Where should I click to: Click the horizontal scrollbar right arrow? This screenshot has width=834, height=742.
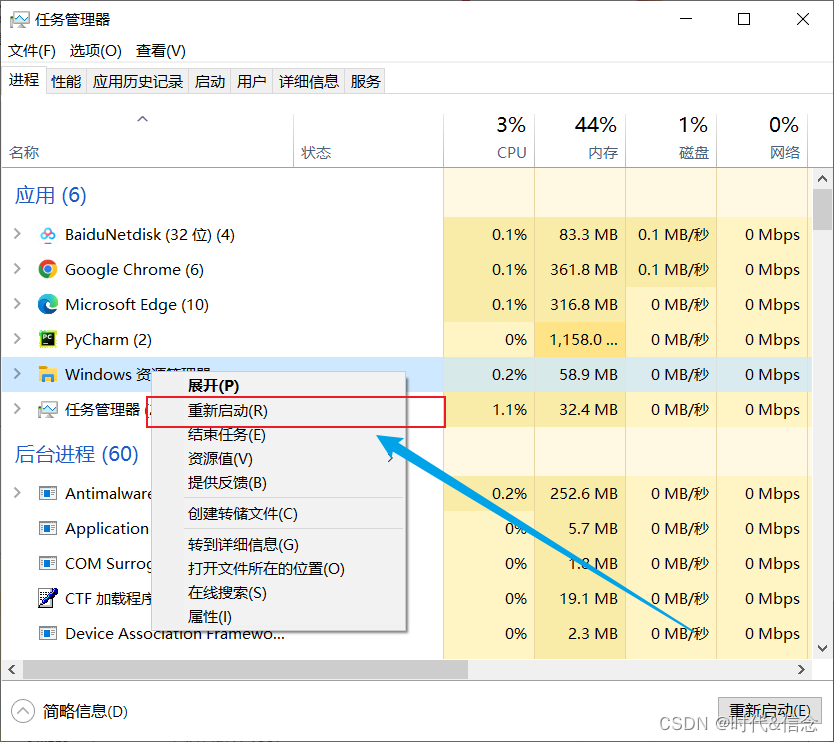pos(799,669)
